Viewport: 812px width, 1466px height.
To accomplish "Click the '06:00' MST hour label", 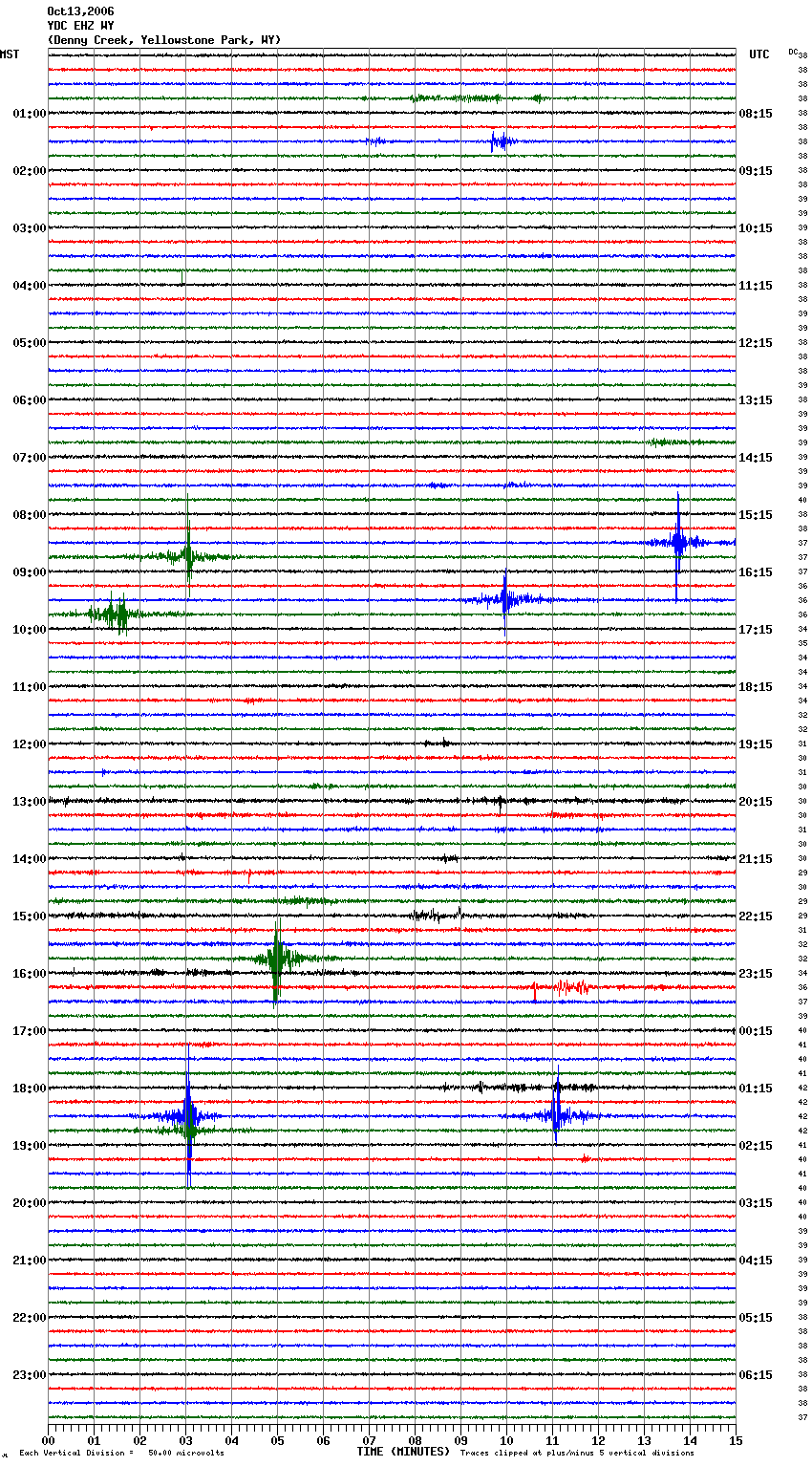I will point(30,400).
